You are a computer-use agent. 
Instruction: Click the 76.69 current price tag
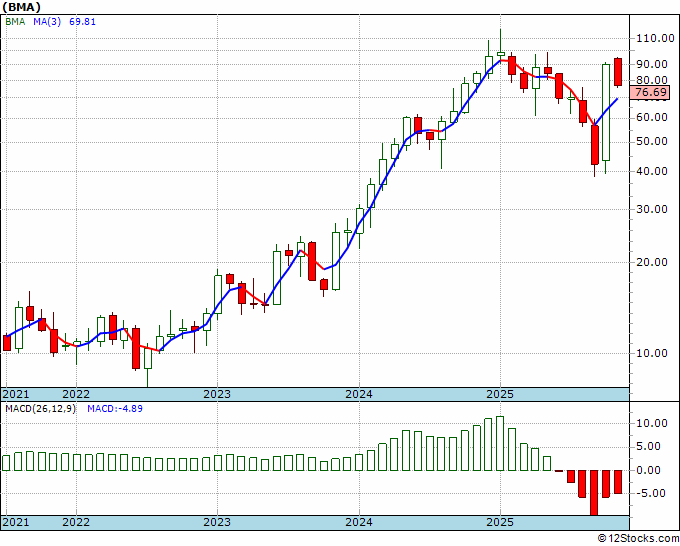[x=651, y=92]
